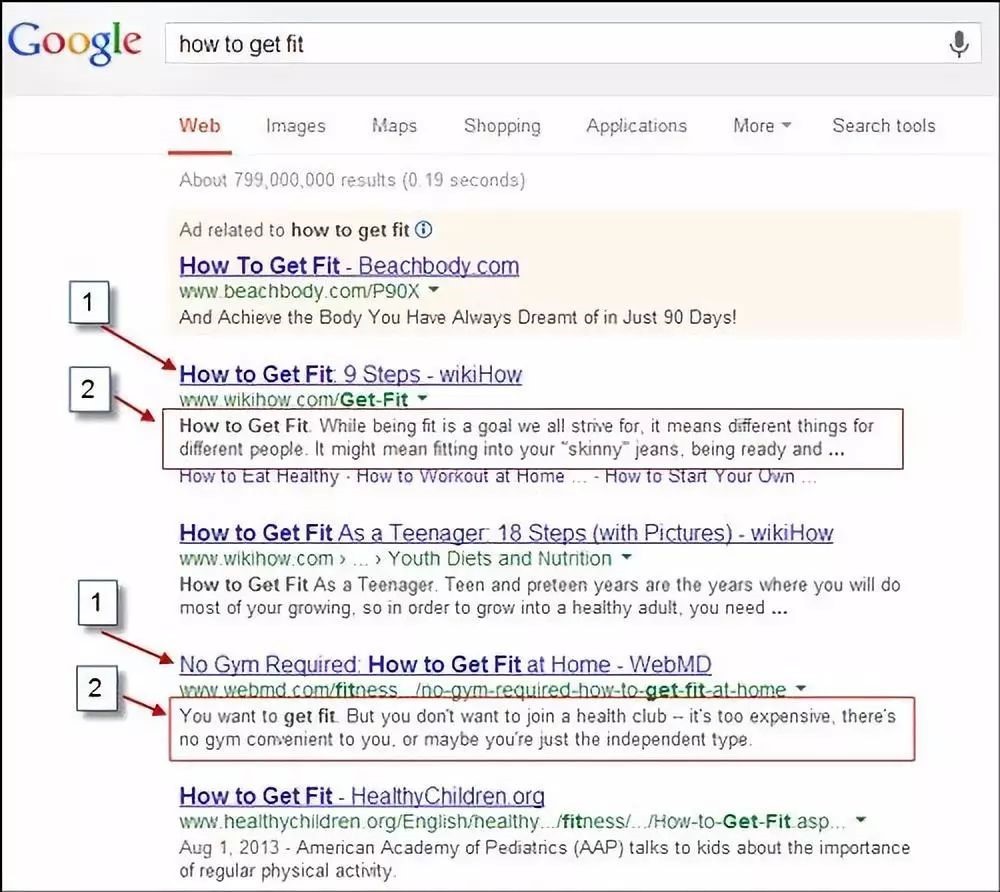Expand dropdown after 'Youth Diets and Nutrition'
The image size is (1000, 892).
click(x=627, y=557)
